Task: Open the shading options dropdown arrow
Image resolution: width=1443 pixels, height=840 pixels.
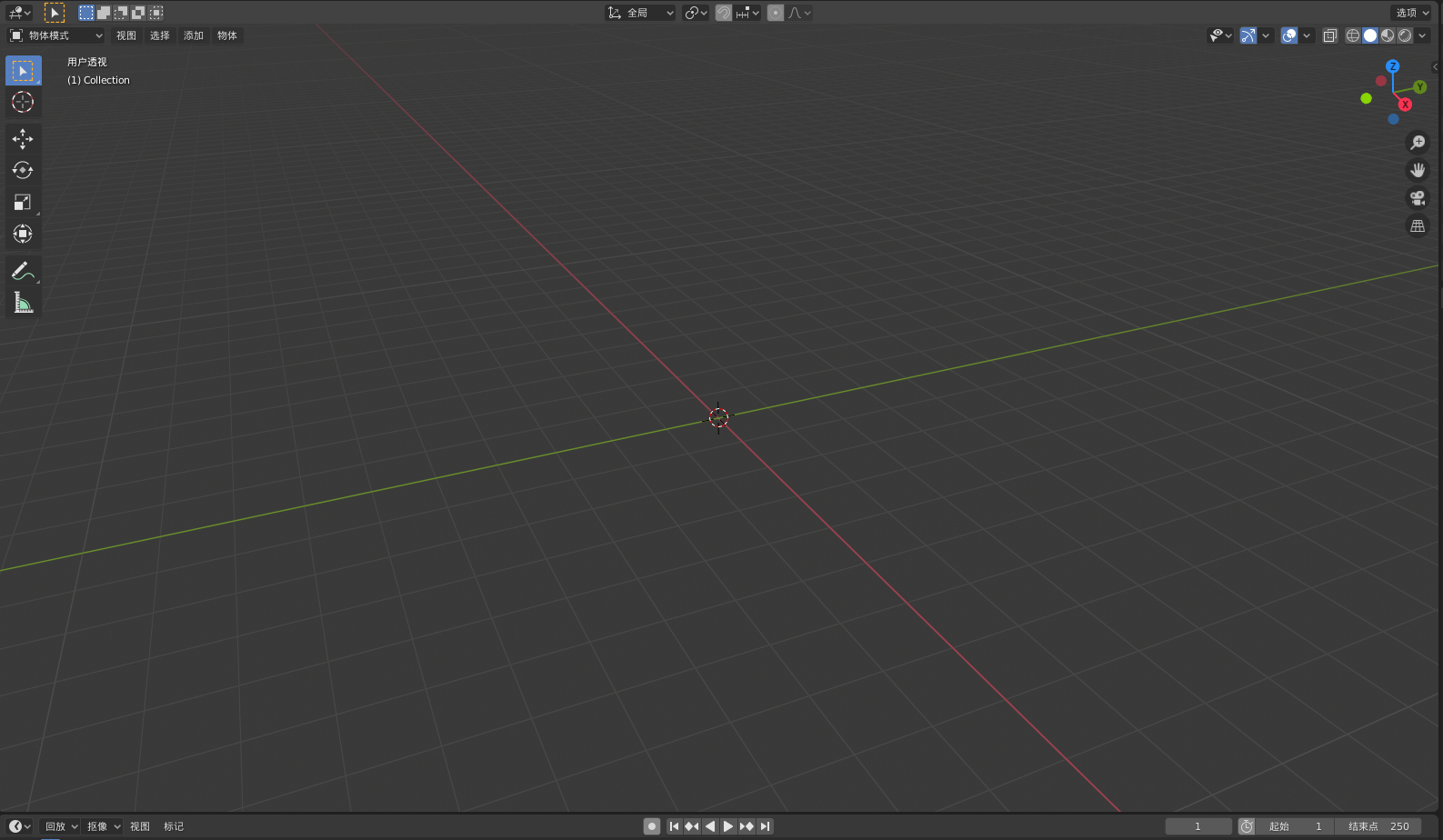Action: coord(1422,35)
